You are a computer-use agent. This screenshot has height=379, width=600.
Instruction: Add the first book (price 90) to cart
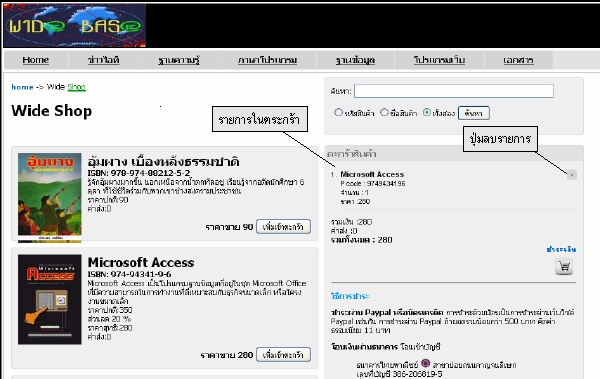coord(283,227)
